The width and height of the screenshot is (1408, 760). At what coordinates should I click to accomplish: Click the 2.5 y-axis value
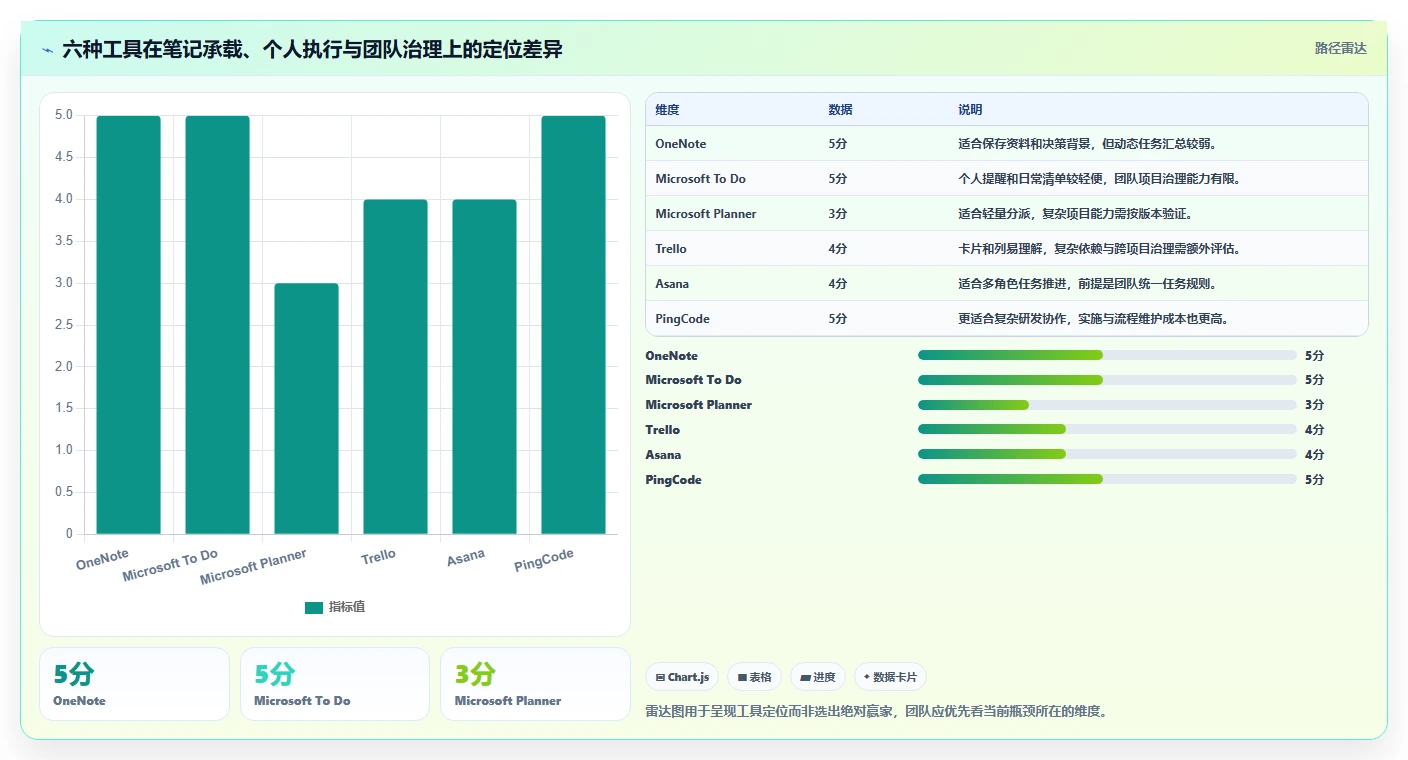(64, 325)
